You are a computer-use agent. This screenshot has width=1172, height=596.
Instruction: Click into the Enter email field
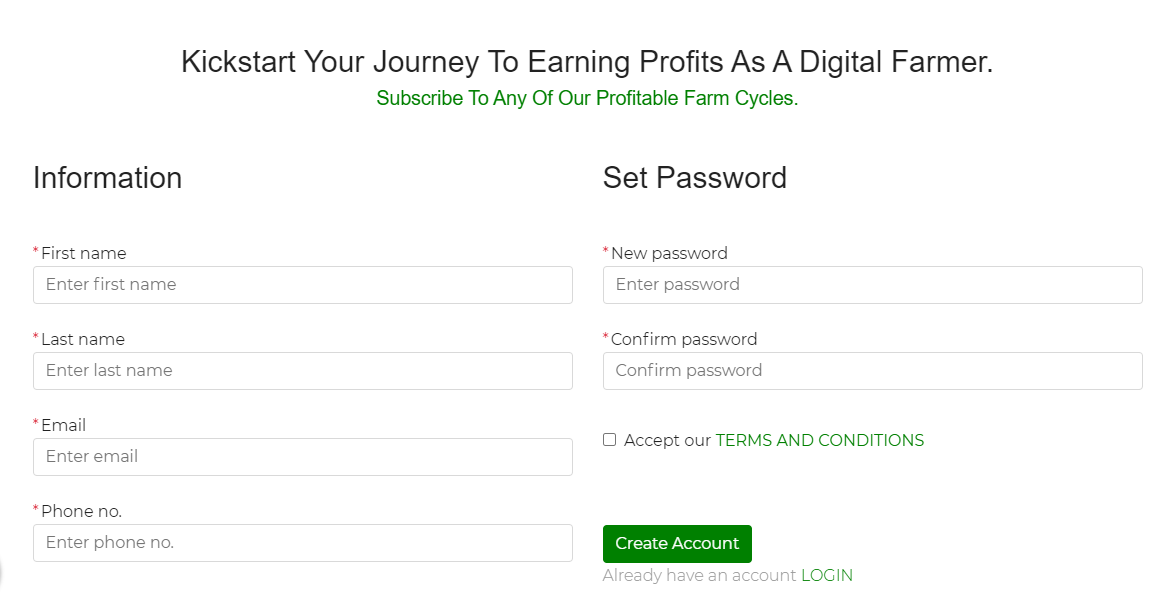click(303, 457)
